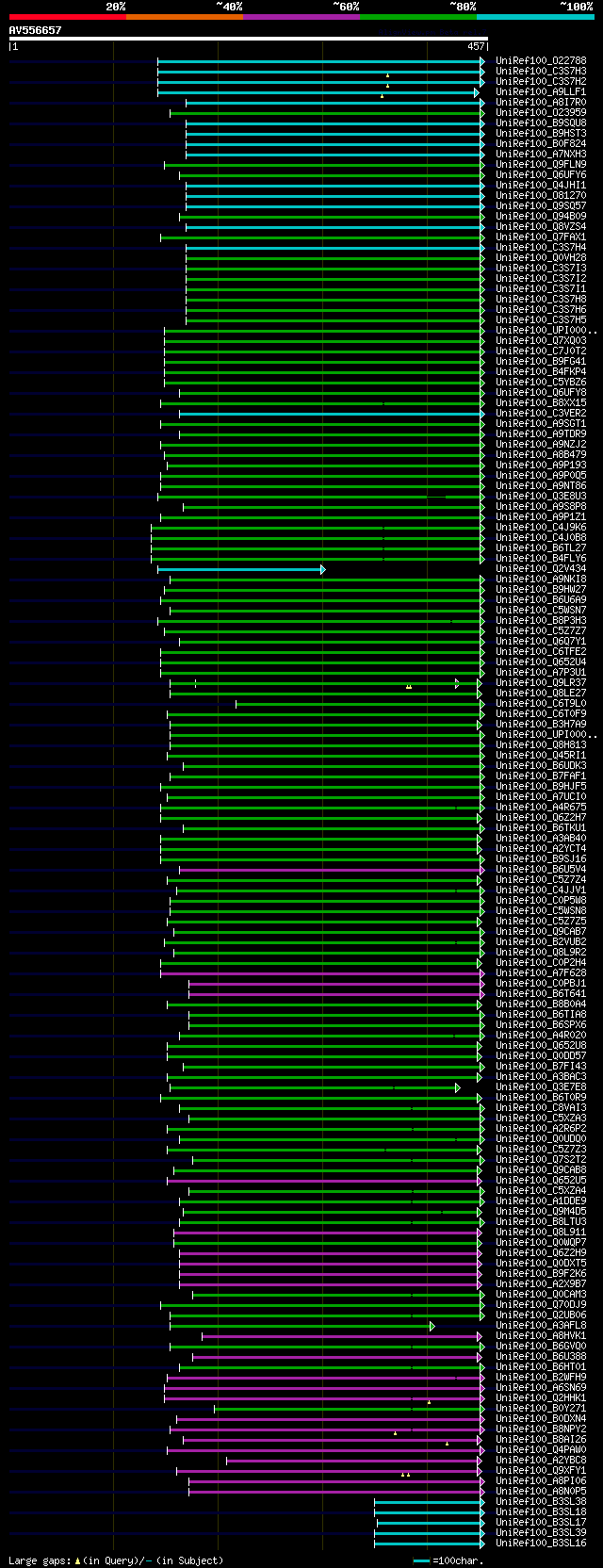The height and width of the screenshot is (1568, 603).
Task: Select the label UniRef100_B8NPY2
Action: 541,1429
